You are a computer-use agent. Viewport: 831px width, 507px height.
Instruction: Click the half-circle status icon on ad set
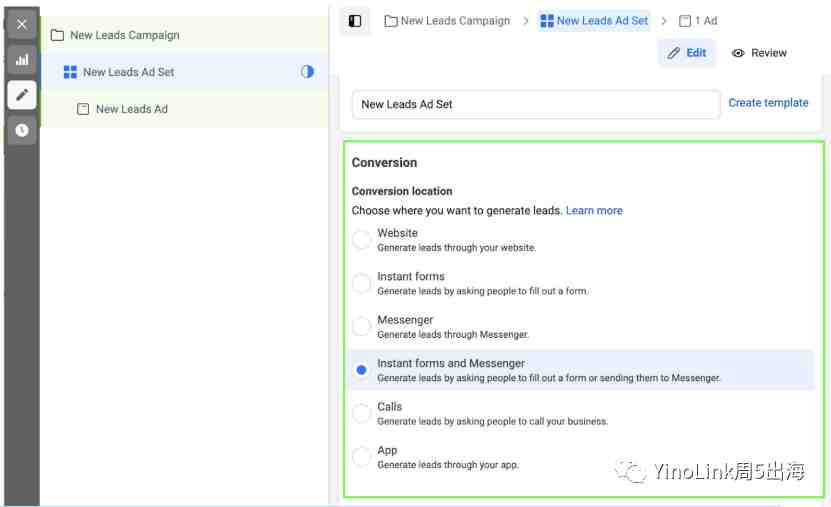pyautogui.click(x=307, y=72)
